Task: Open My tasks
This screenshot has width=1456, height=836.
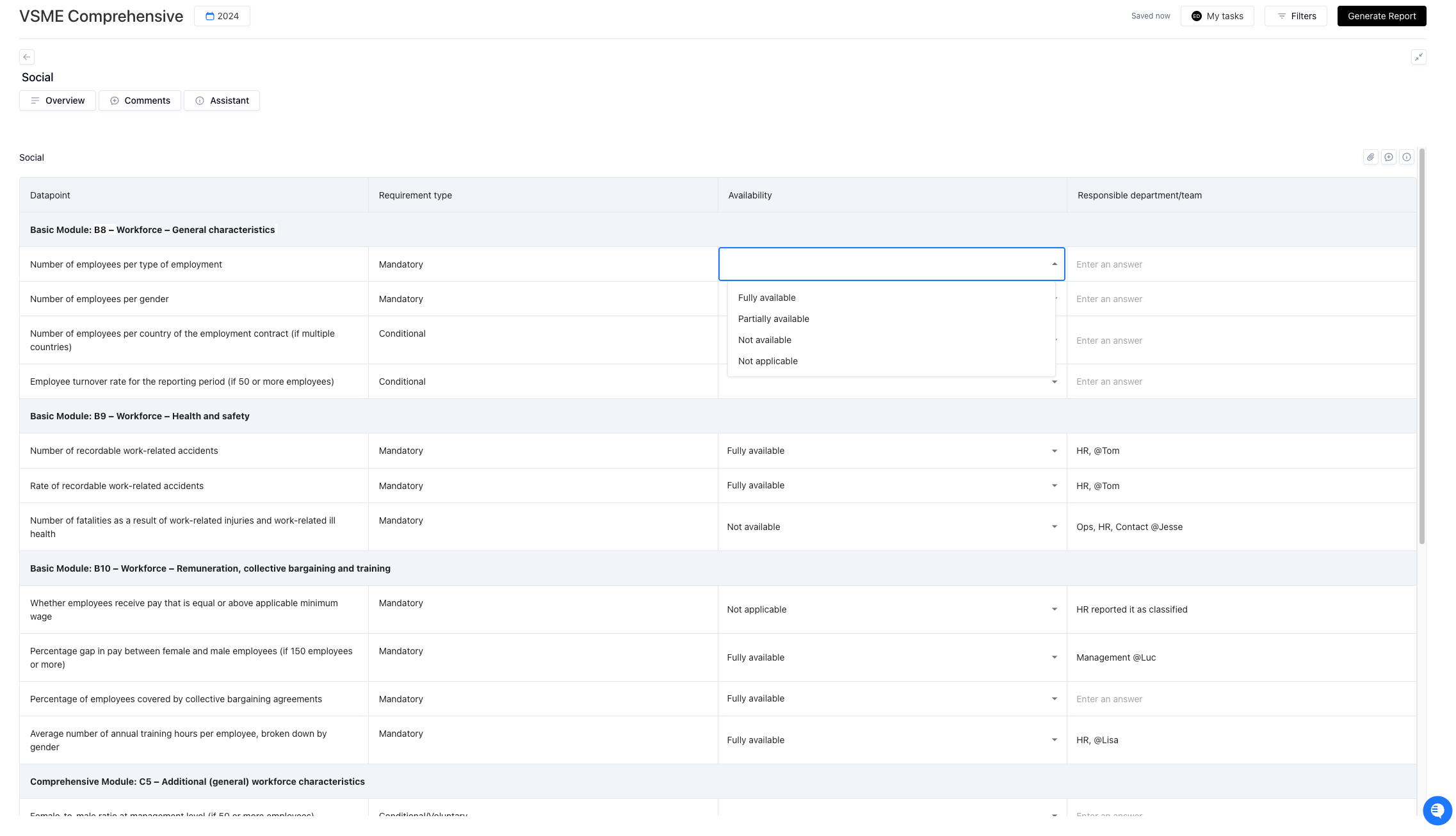Action: [x=1217, y=16]
